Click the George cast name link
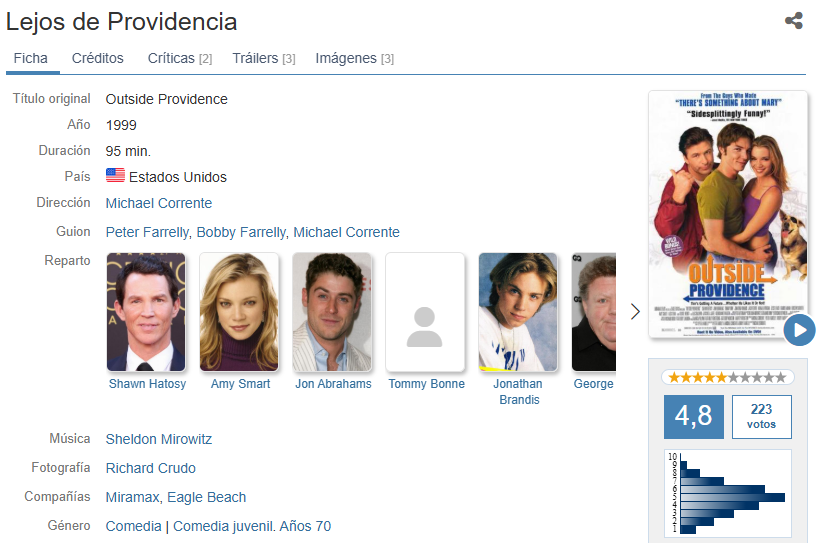Viewport: 820px width, 543px height. (x=594, y=384)
